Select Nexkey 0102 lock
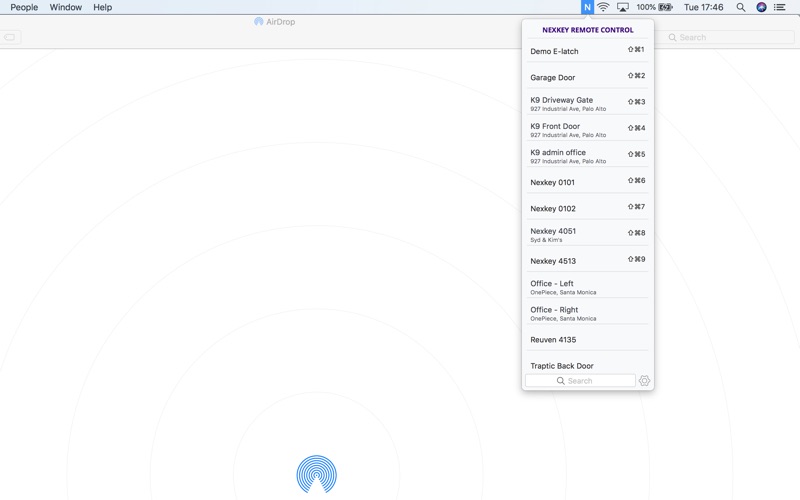Screen dimensions: 800x500 click(587, 208)
